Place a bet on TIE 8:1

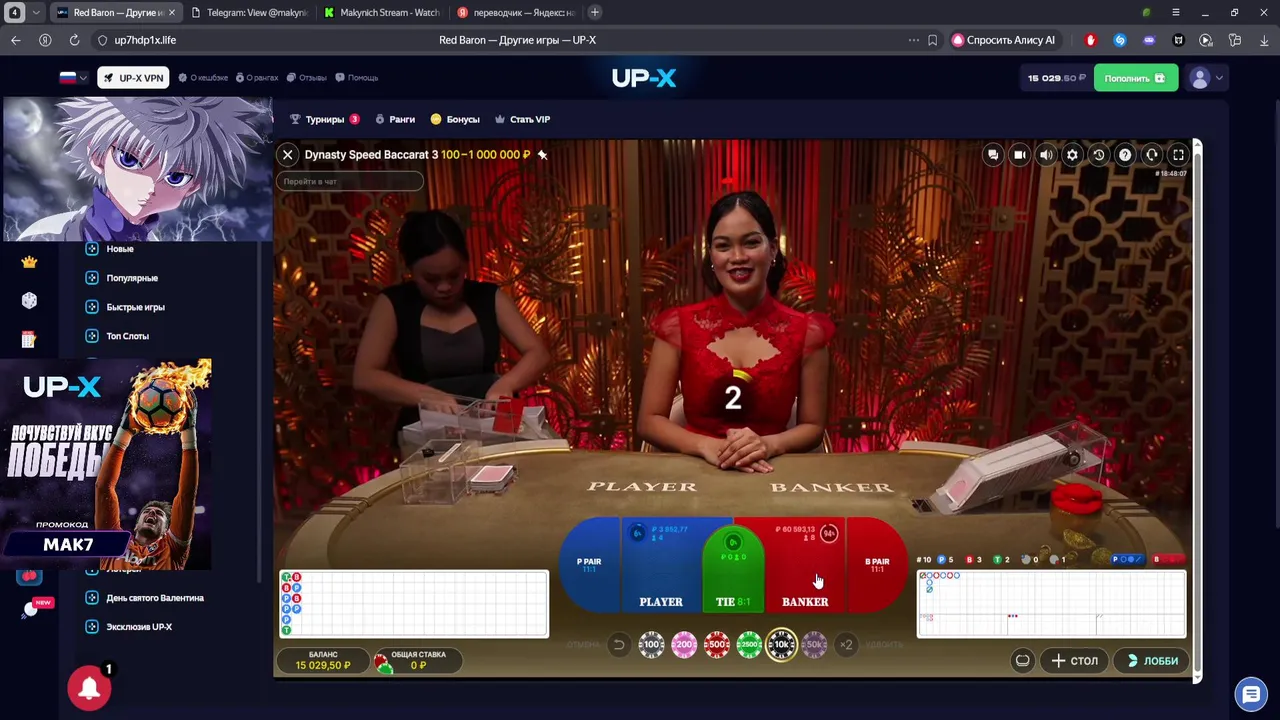[733, 570]
